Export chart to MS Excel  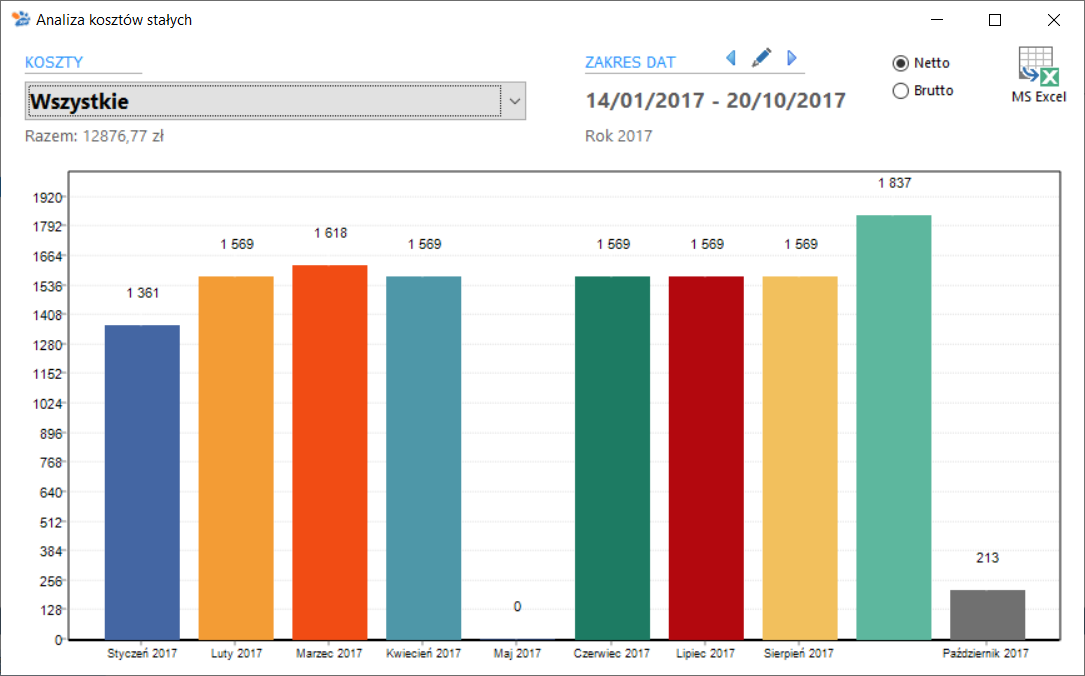tap(1039, 75)
